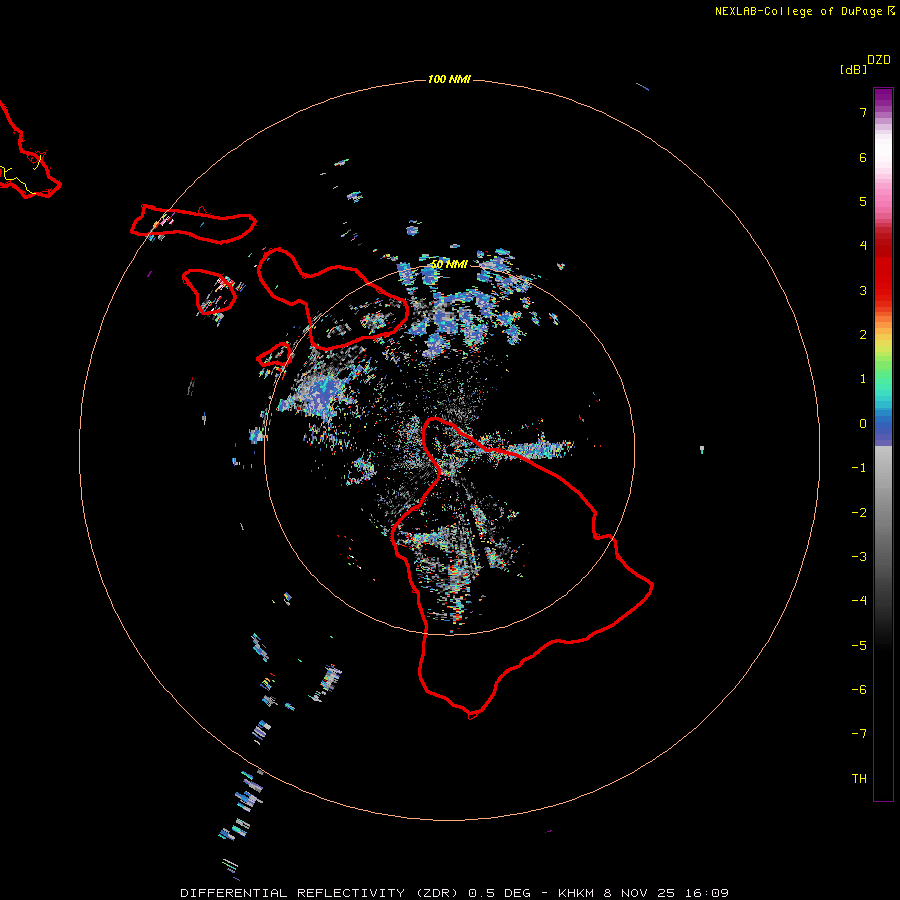Click the blue band of the color bar
Screen dimensions: 900x900
(883, 430)
